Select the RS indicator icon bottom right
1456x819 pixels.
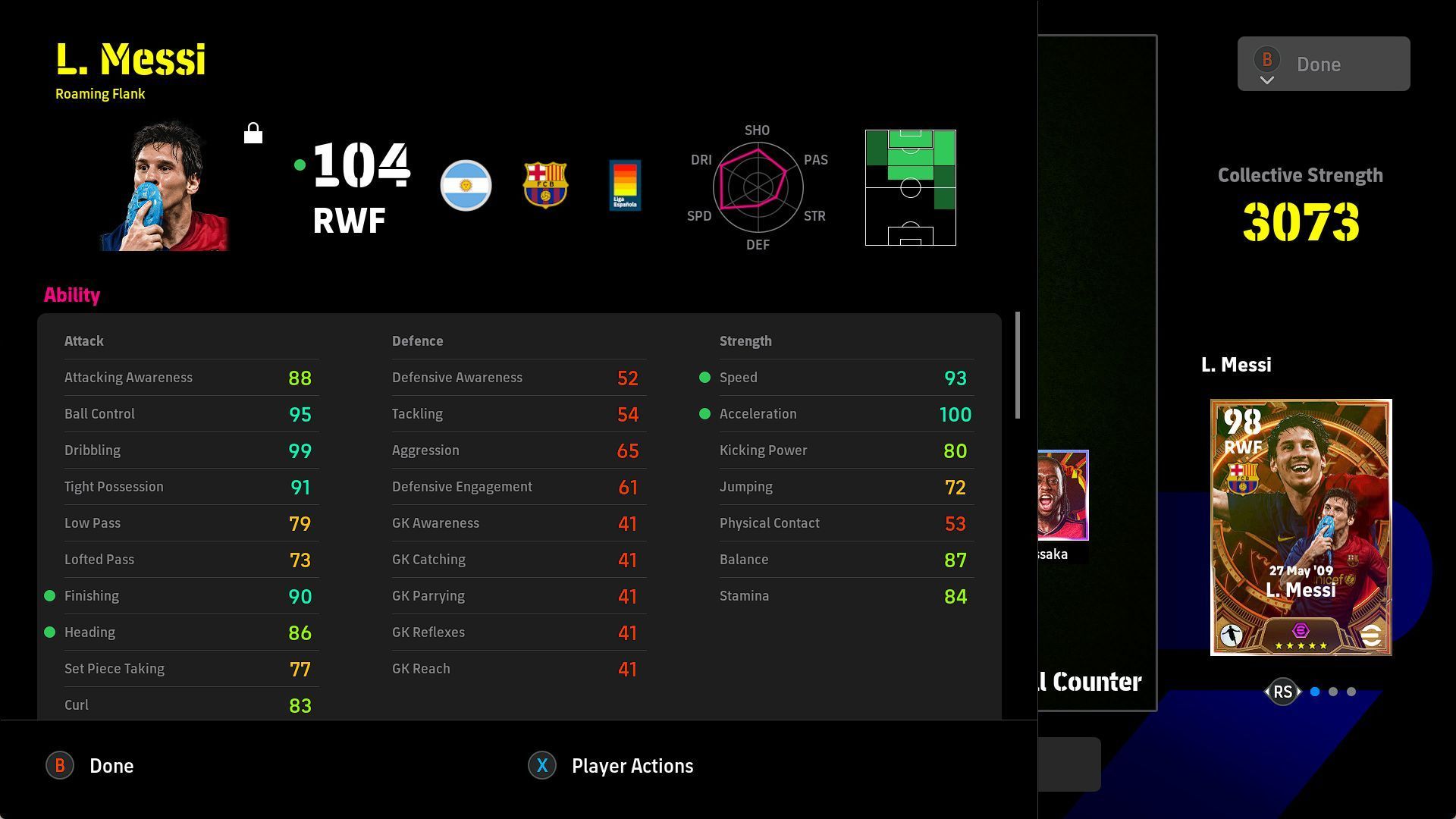(x=1282, y=692)
